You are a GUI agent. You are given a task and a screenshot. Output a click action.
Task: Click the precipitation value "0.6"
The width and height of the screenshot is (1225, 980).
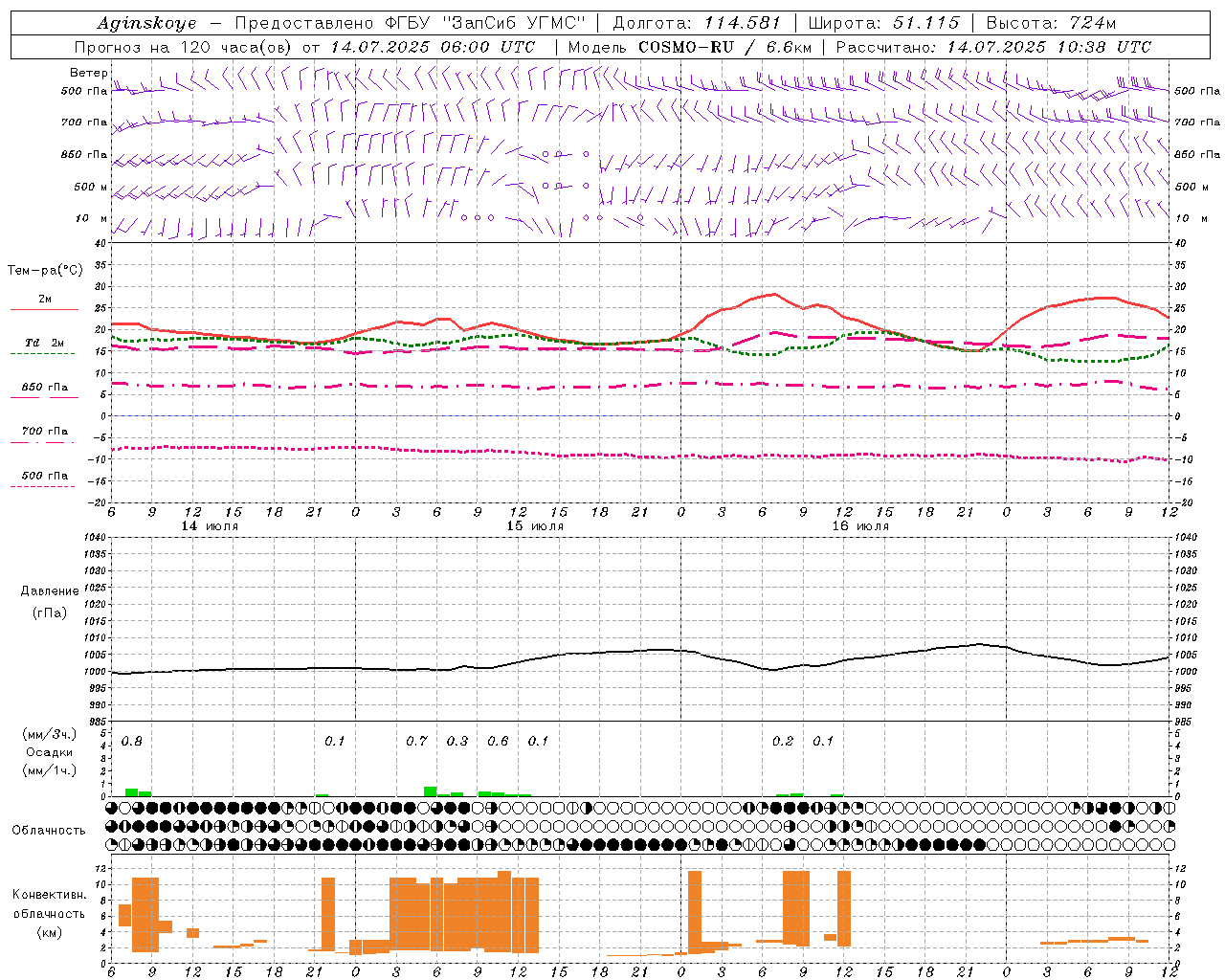click(x=498, y=742)
